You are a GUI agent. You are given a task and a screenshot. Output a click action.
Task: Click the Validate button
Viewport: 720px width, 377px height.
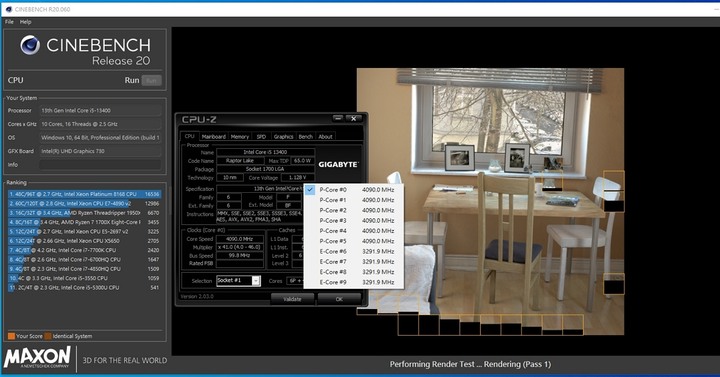292,299
